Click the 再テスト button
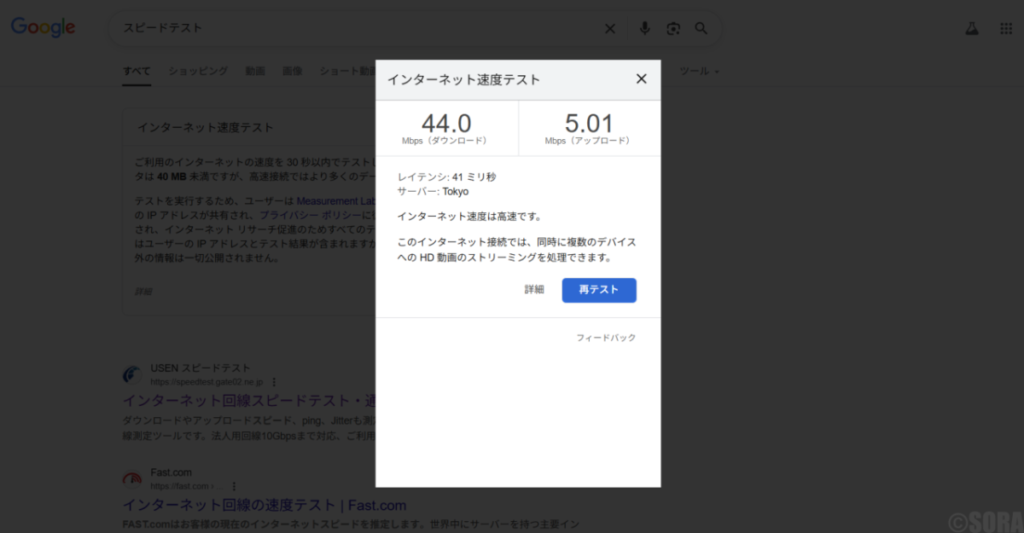This screenshot has width=1024, height=533. (x=599, y=290)
